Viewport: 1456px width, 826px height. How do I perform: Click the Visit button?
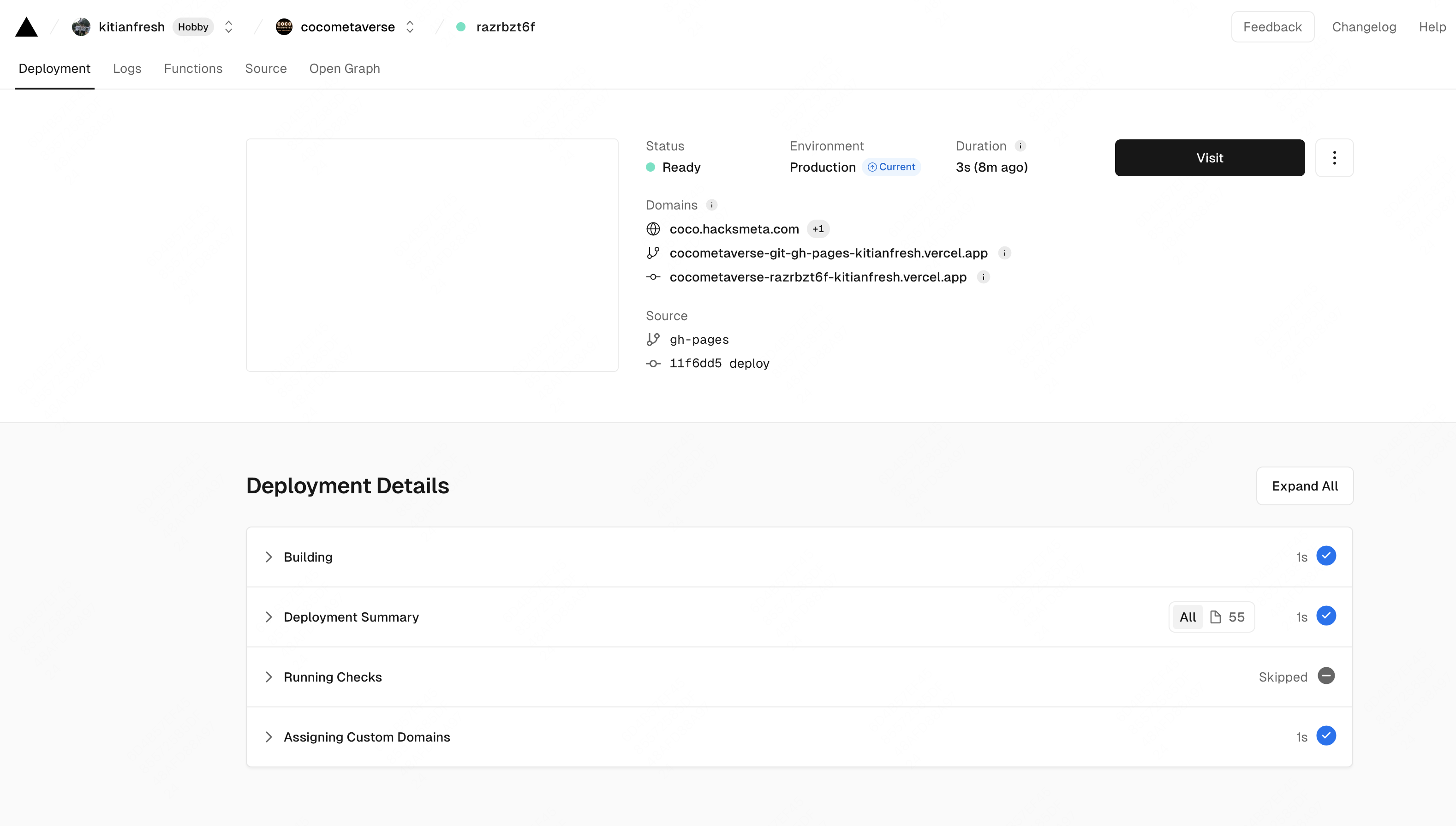click(x=1210, y=158)
